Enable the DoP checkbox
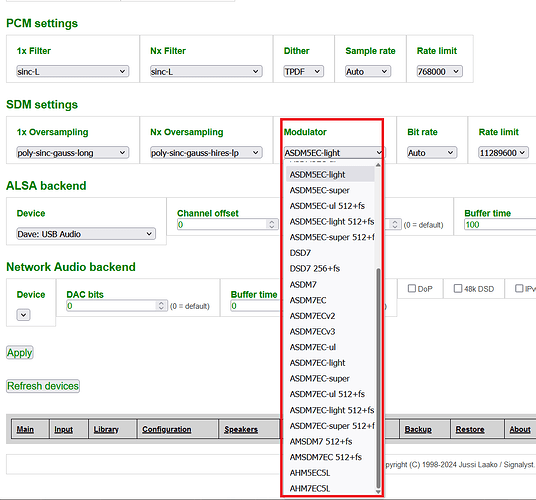 412,288
